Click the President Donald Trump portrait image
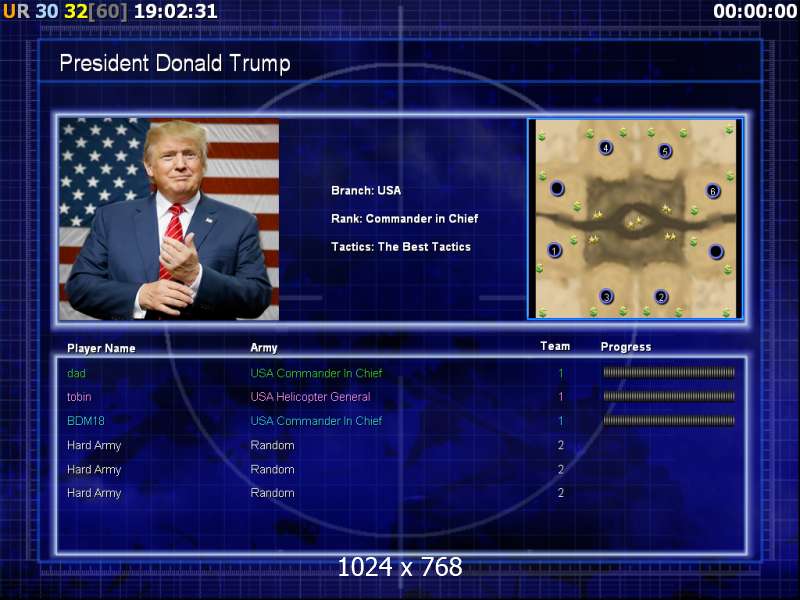 coord(169,219)
